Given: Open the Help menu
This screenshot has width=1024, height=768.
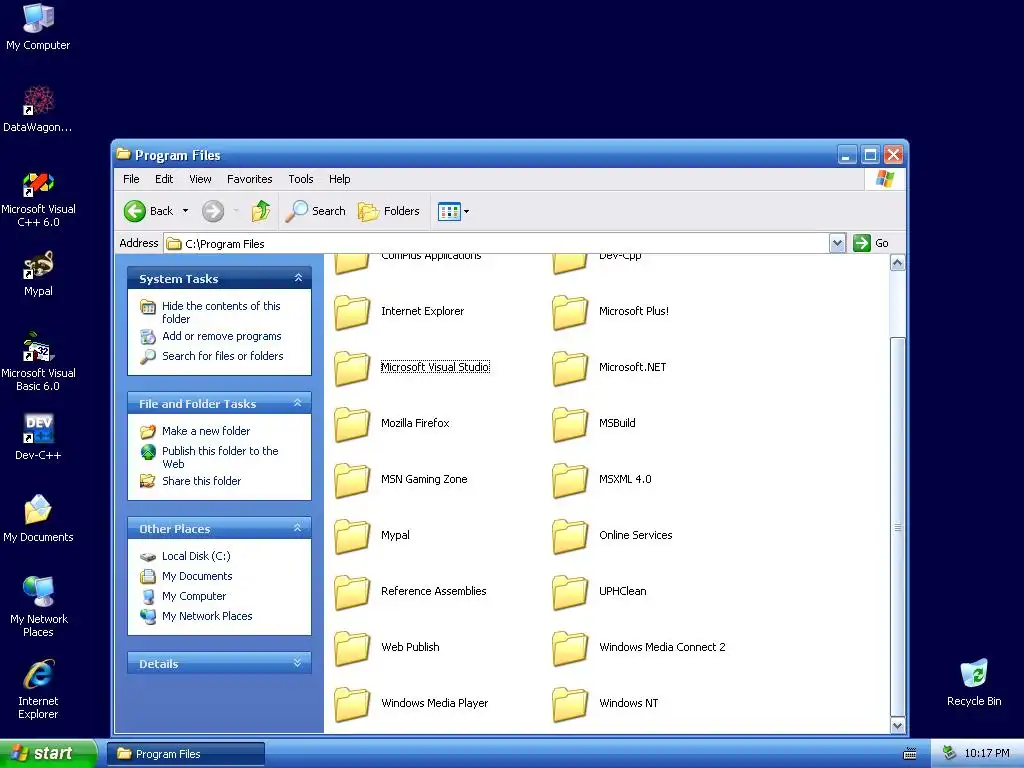Looking at the screenshot, I should 339,179.
